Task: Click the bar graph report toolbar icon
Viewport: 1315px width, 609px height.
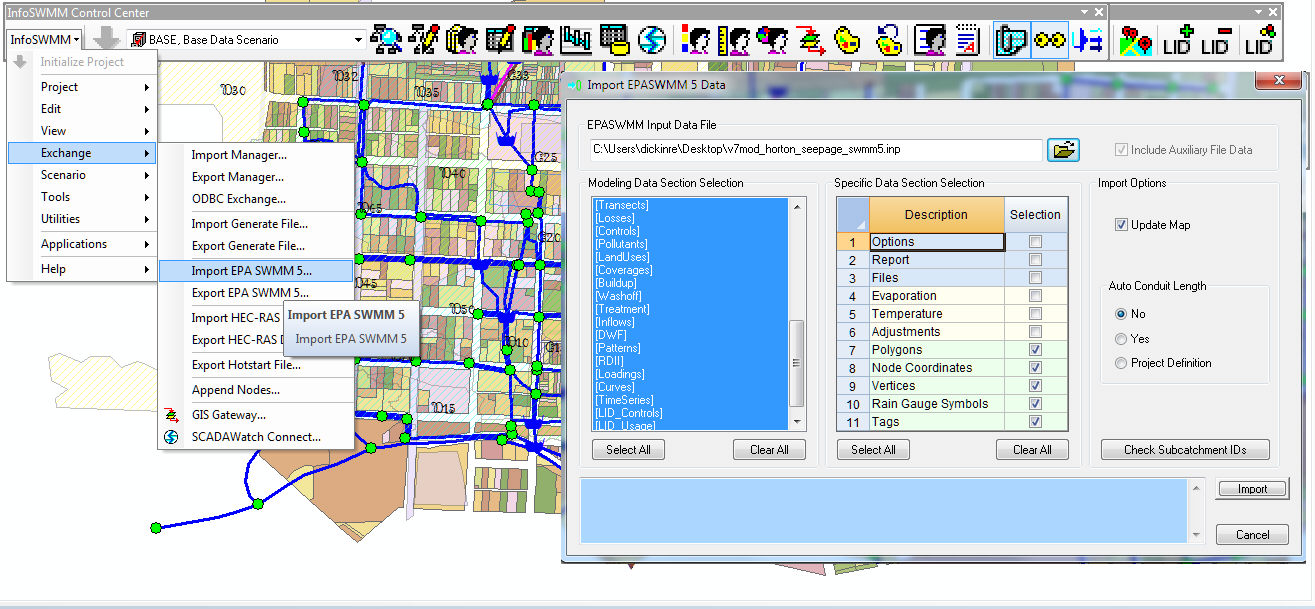Action: pyautogui.click(x=576, y=40)
